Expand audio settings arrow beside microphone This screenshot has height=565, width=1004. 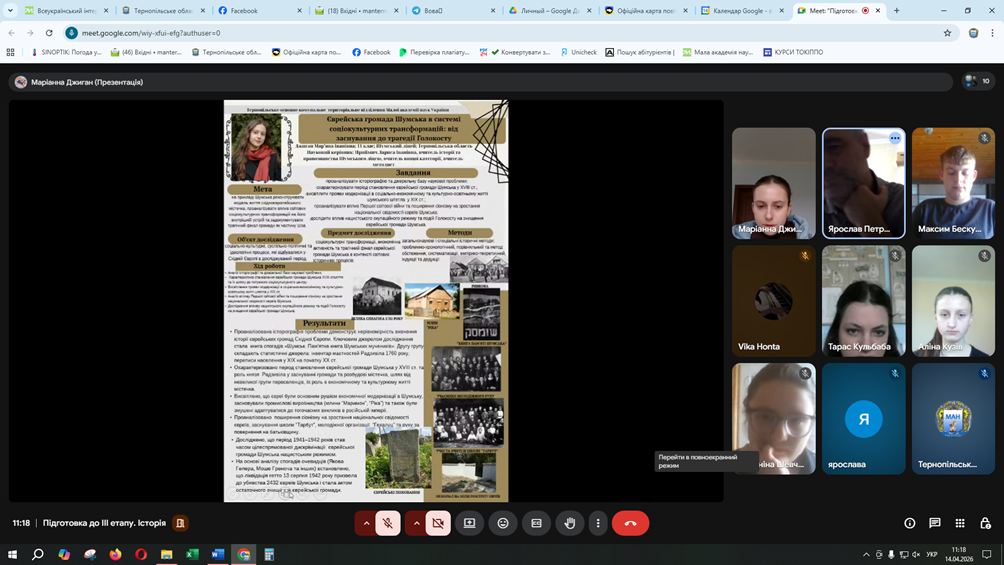click(x=366, y=523)
